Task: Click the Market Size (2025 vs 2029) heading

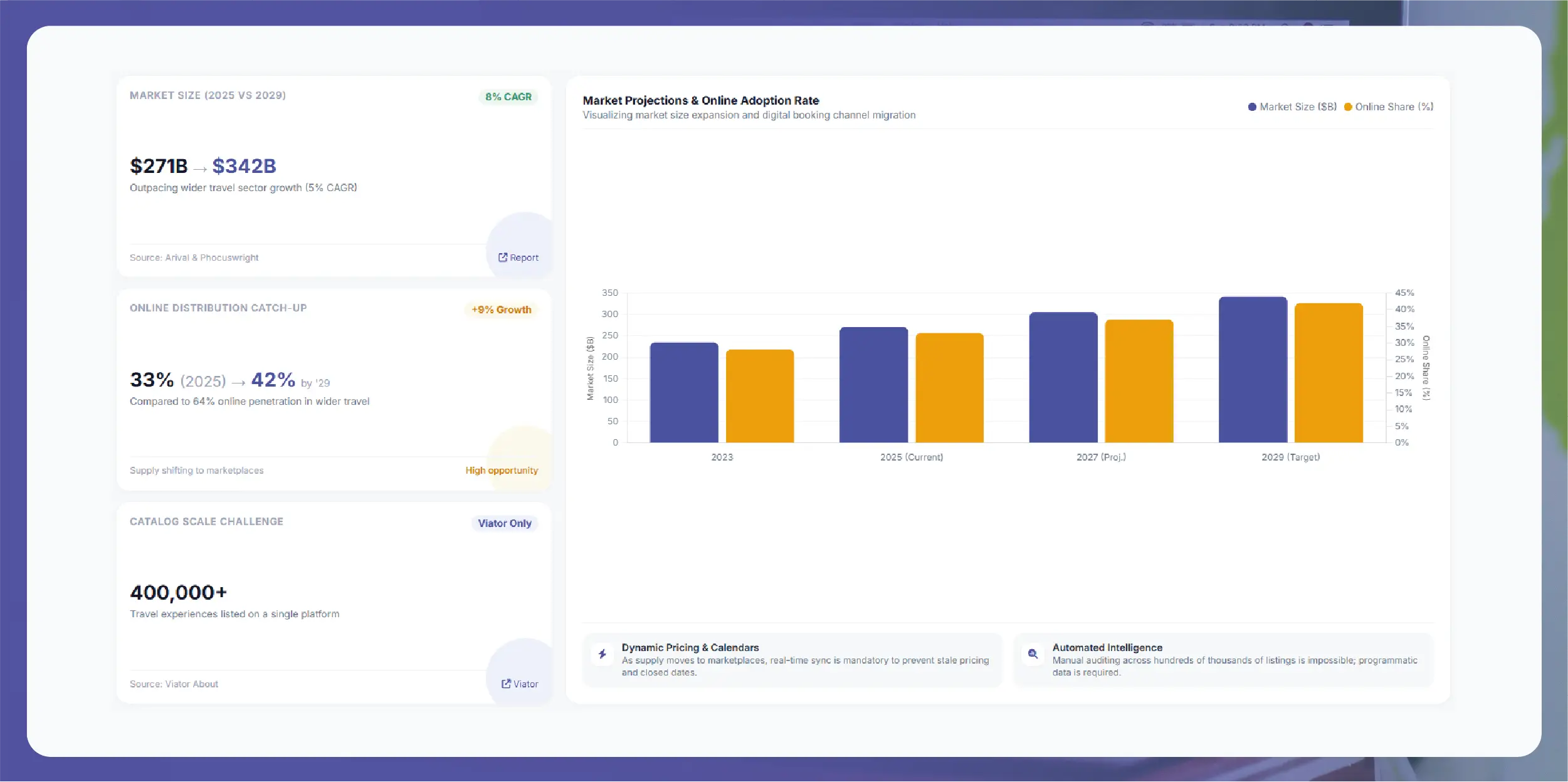Action: 208,95
